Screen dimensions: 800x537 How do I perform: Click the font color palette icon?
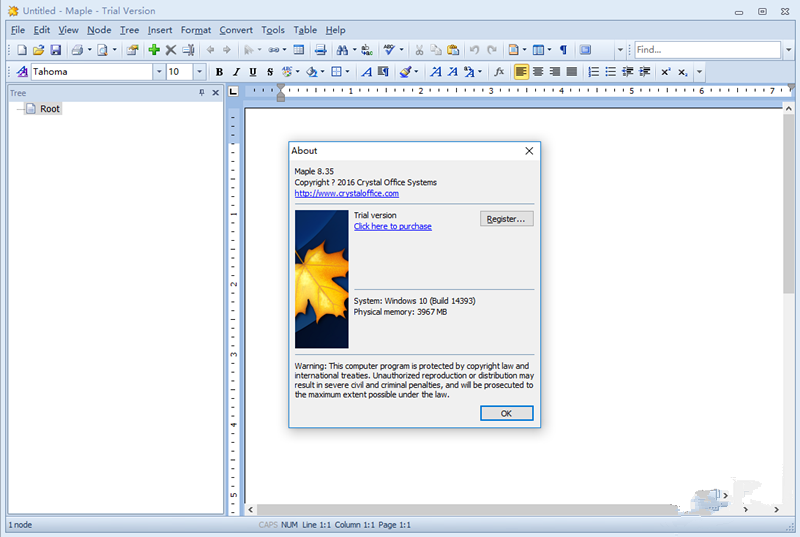click(287, 72)
